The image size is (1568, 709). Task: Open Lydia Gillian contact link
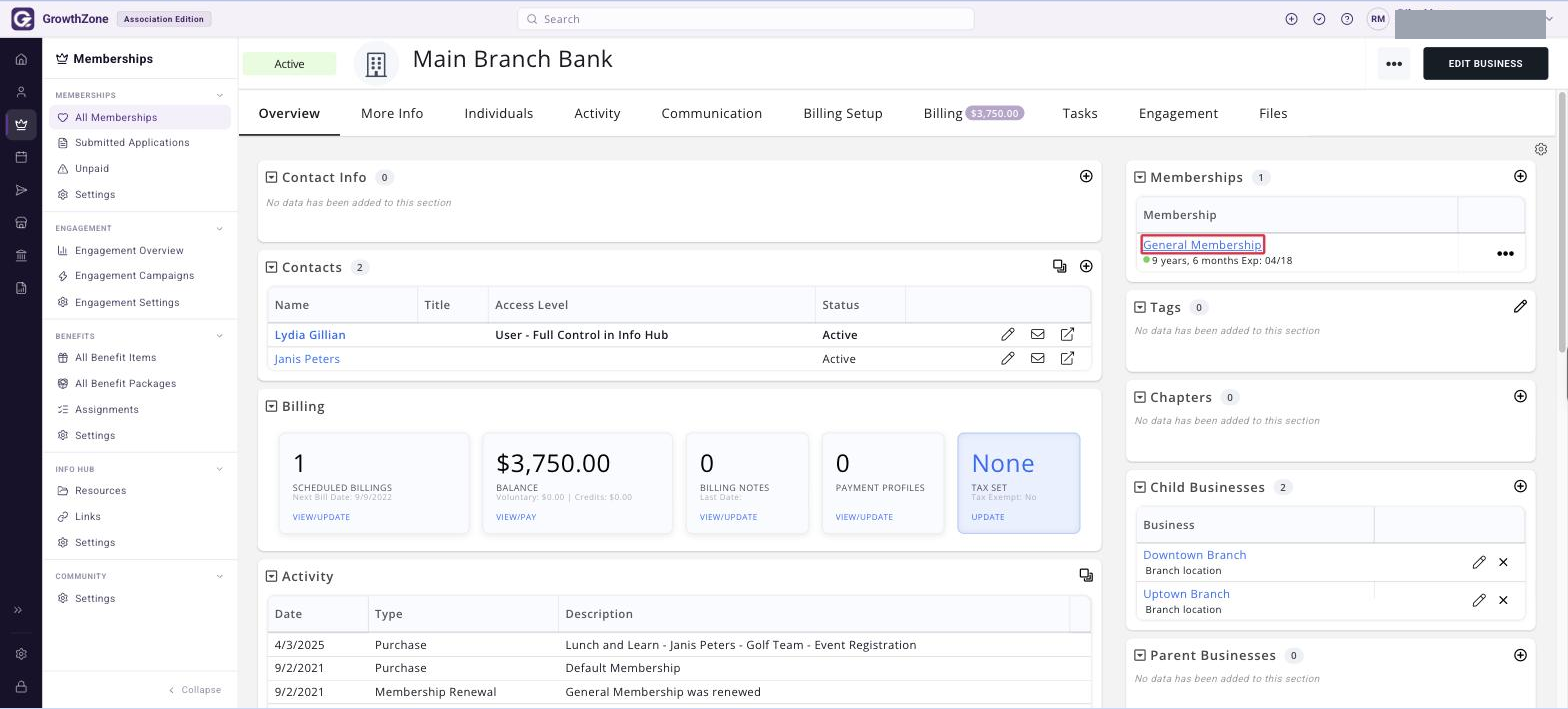(310, 335)
